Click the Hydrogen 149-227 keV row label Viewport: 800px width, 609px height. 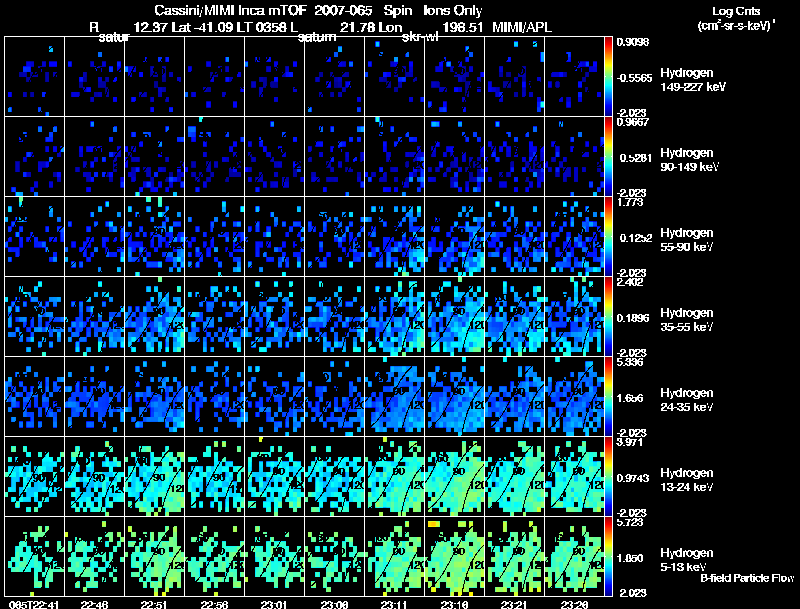[x=692, y=80]
